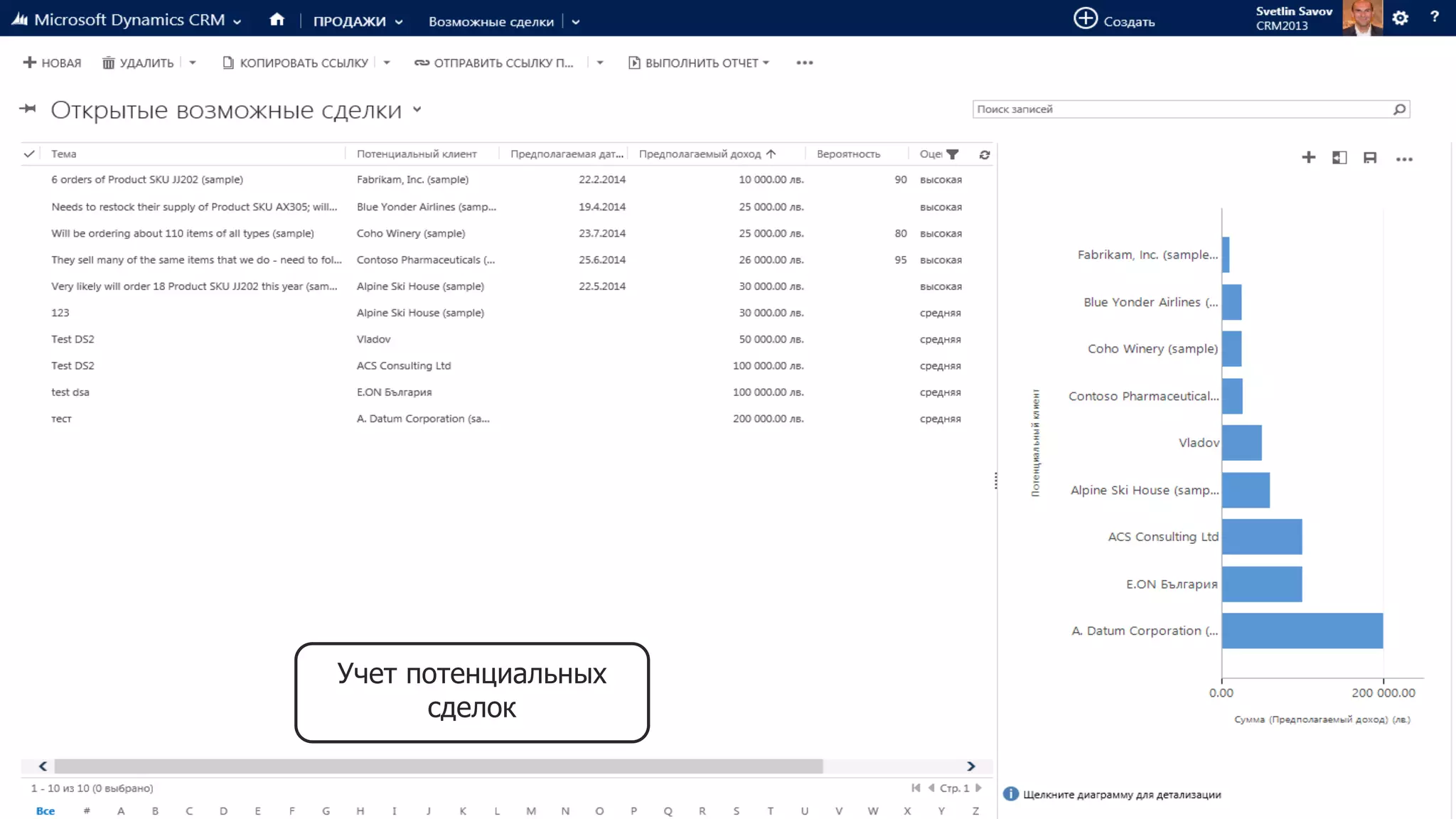Expand the Send Link dropdown arrow
The width and height of the screenshot is (1456, 819).
click(x=600, y=63)
